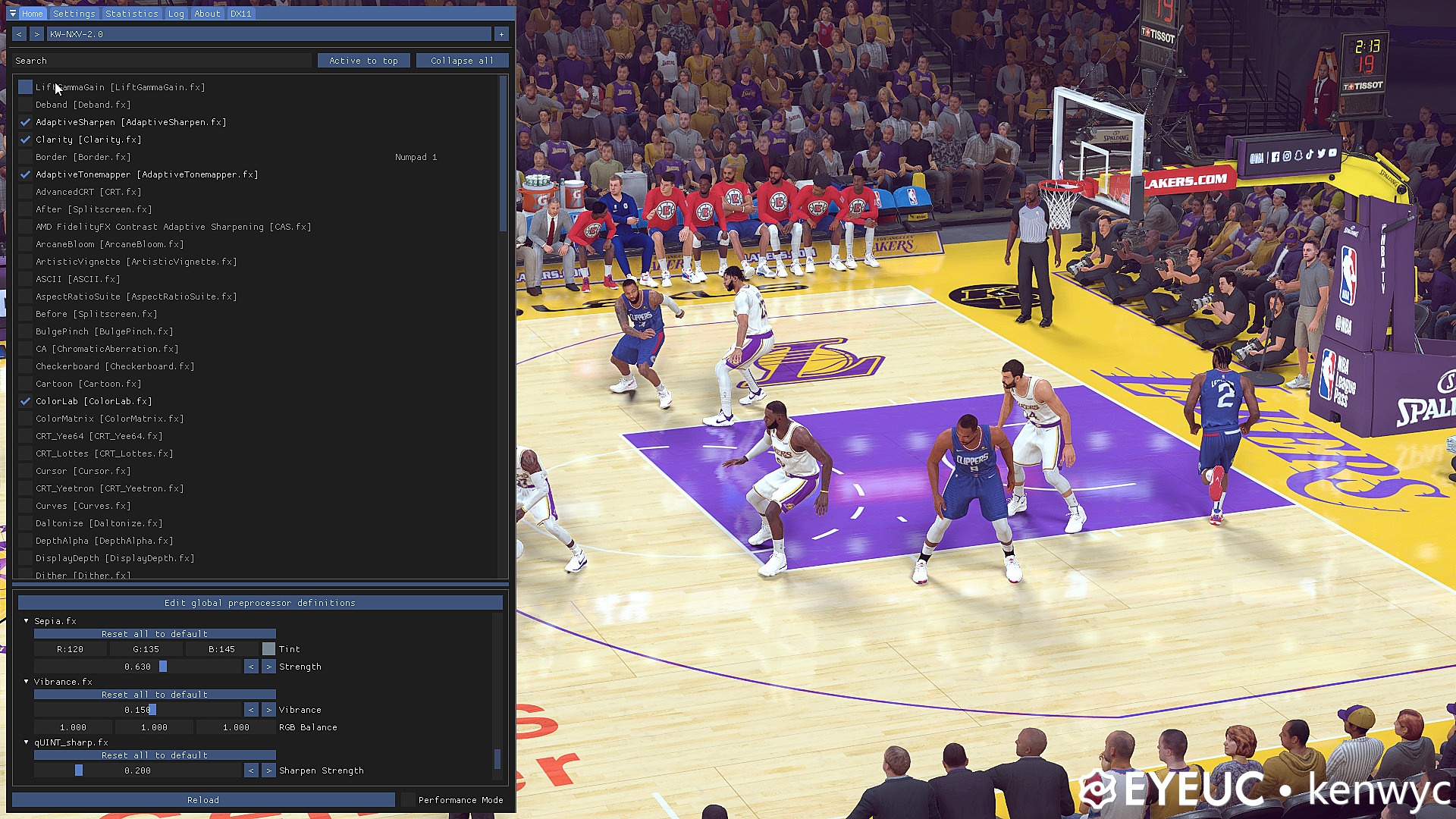Disable ColorLab effect checkbox
This screenshot has height=819, width=1456.
click(x=25, y=401)
